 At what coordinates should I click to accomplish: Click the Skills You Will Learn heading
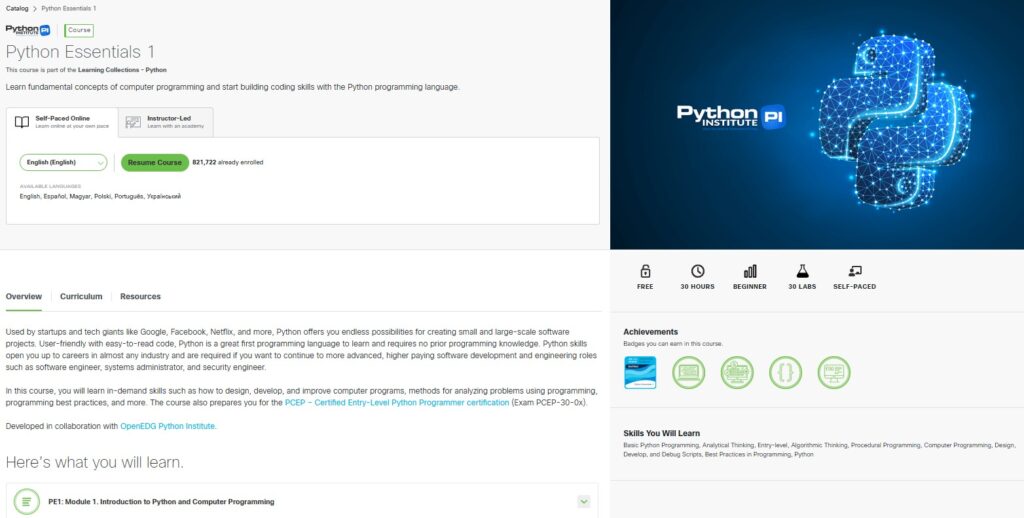[662, 433]
